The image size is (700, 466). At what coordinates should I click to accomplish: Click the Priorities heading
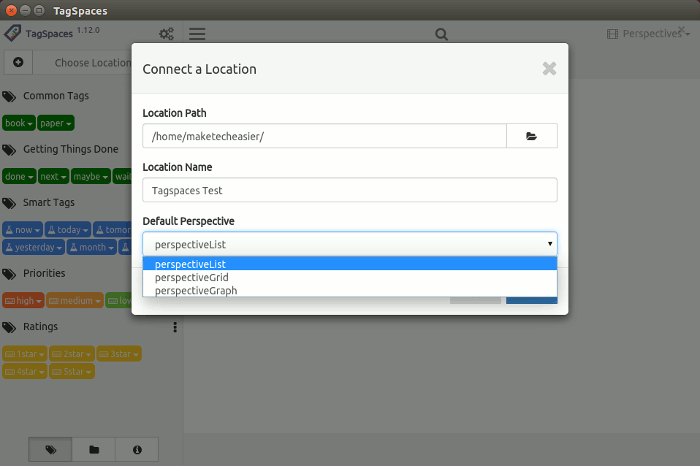(x=44, y=273)
